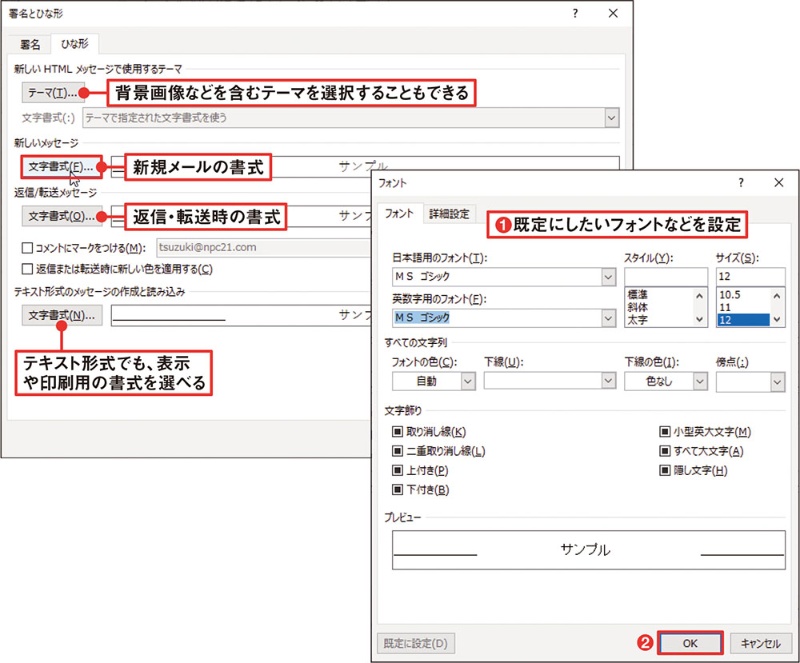Open the 日本語用のフォント dropdown

click(607, 277)
